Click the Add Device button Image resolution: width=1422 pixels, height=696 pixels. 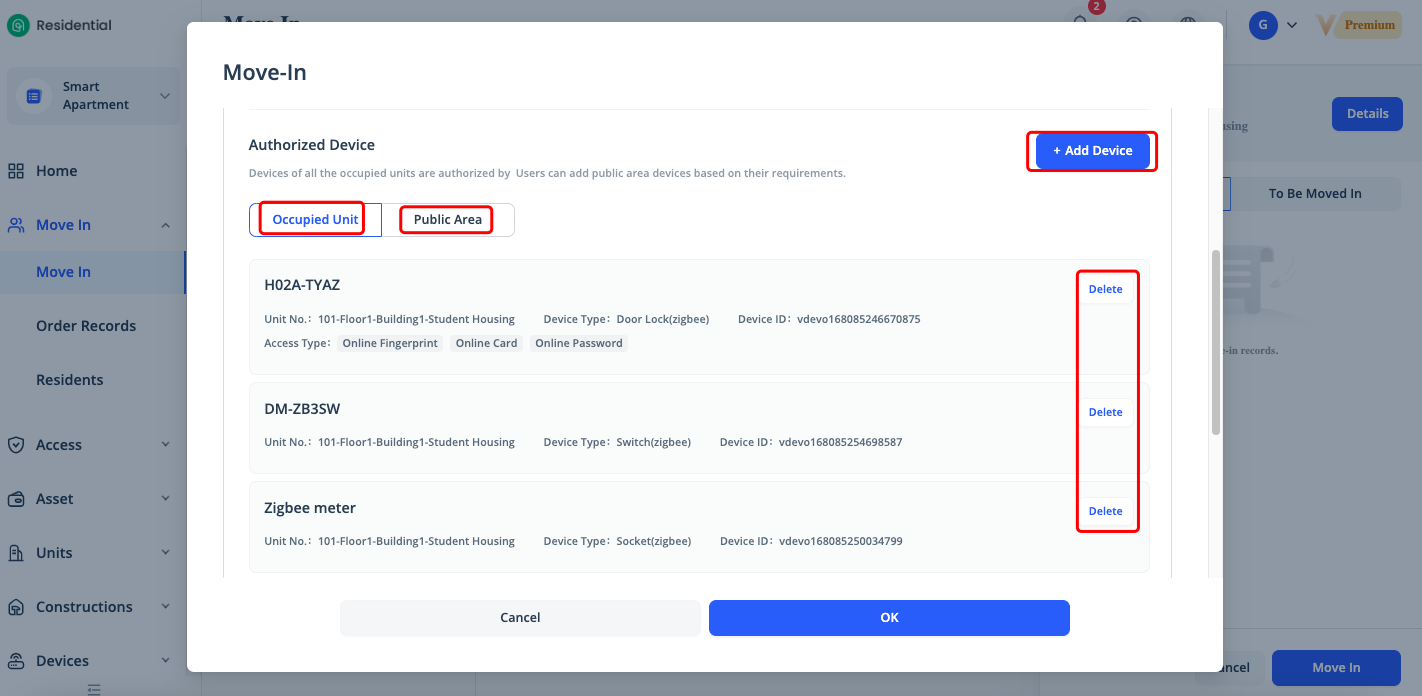tap(1092, 151)
